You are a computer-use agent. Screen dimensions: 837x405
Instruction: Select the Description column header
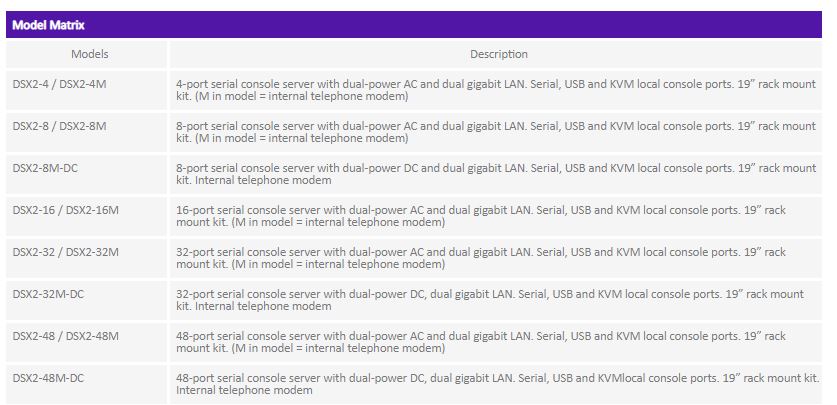coord(499,54)
